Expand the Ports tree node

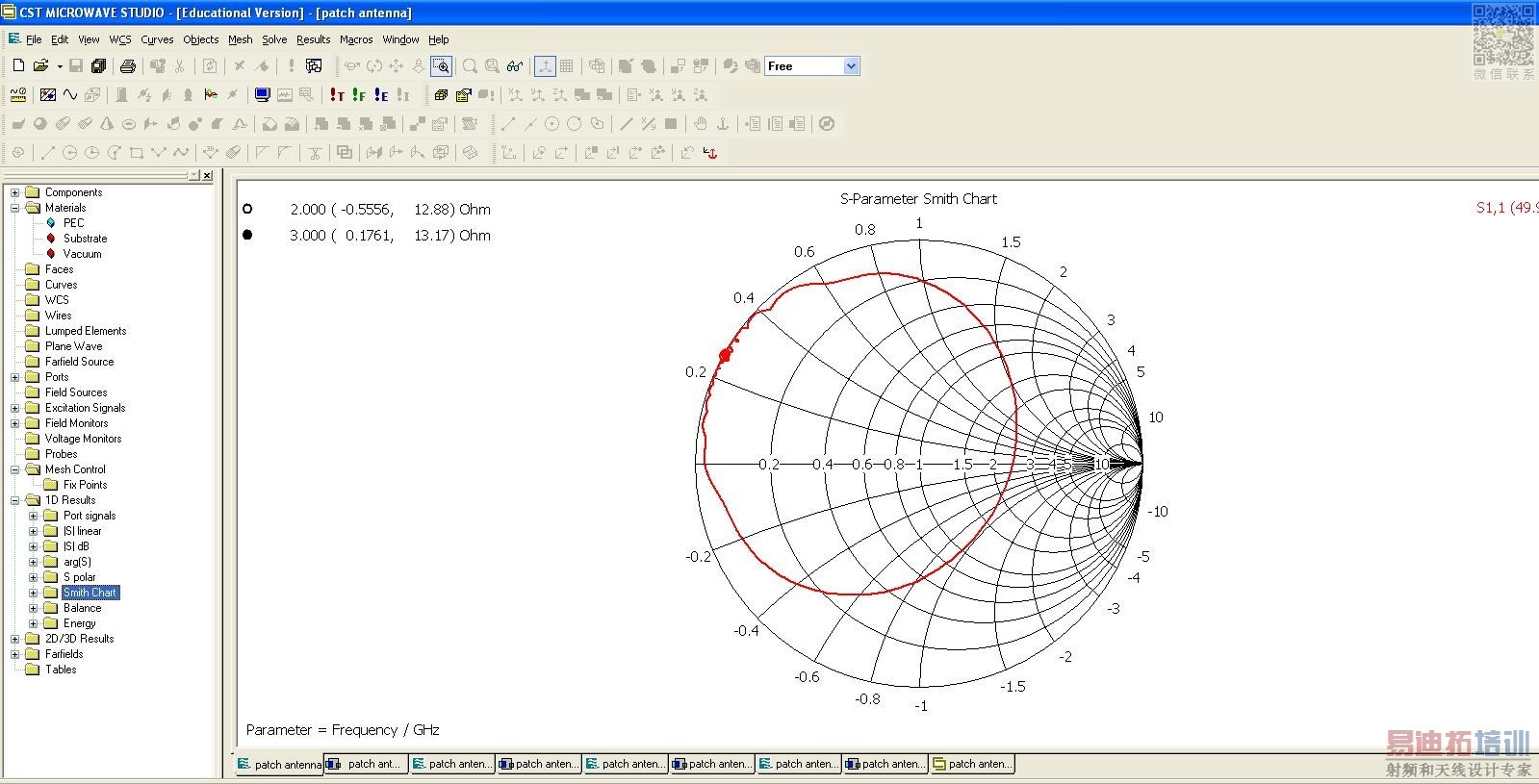(x=14, y=377)
